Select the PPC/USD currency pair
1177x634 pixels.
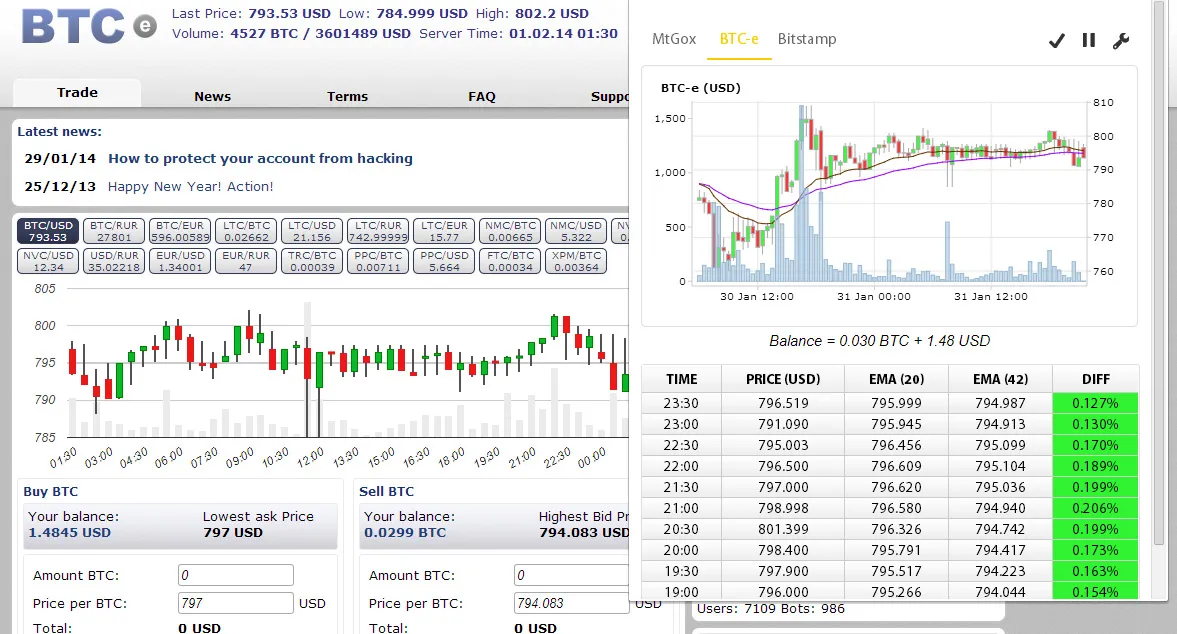(x=444, y=261)
